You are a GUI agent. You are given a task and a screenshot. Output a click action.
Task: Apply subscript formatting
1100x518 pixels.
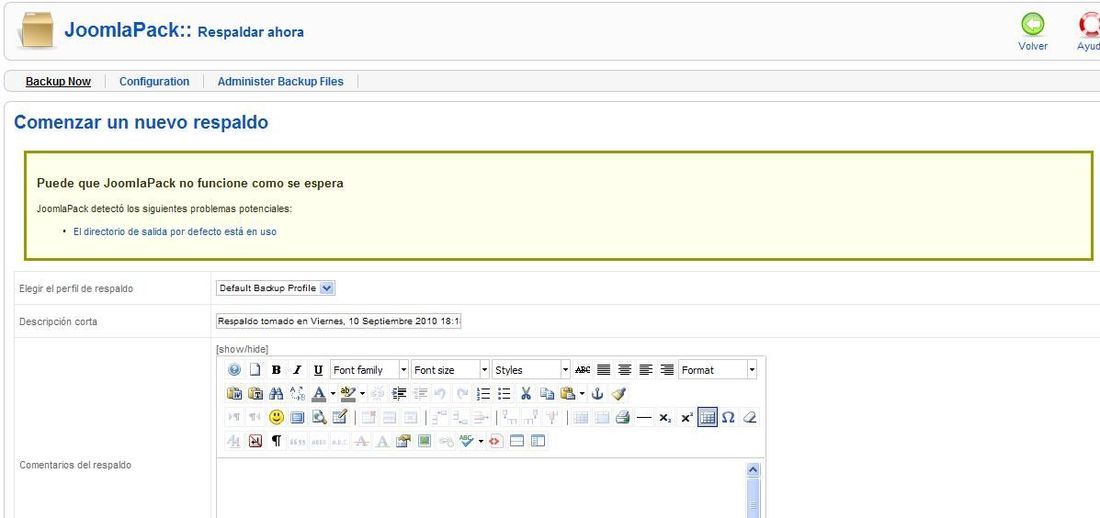tap(665, 418)
